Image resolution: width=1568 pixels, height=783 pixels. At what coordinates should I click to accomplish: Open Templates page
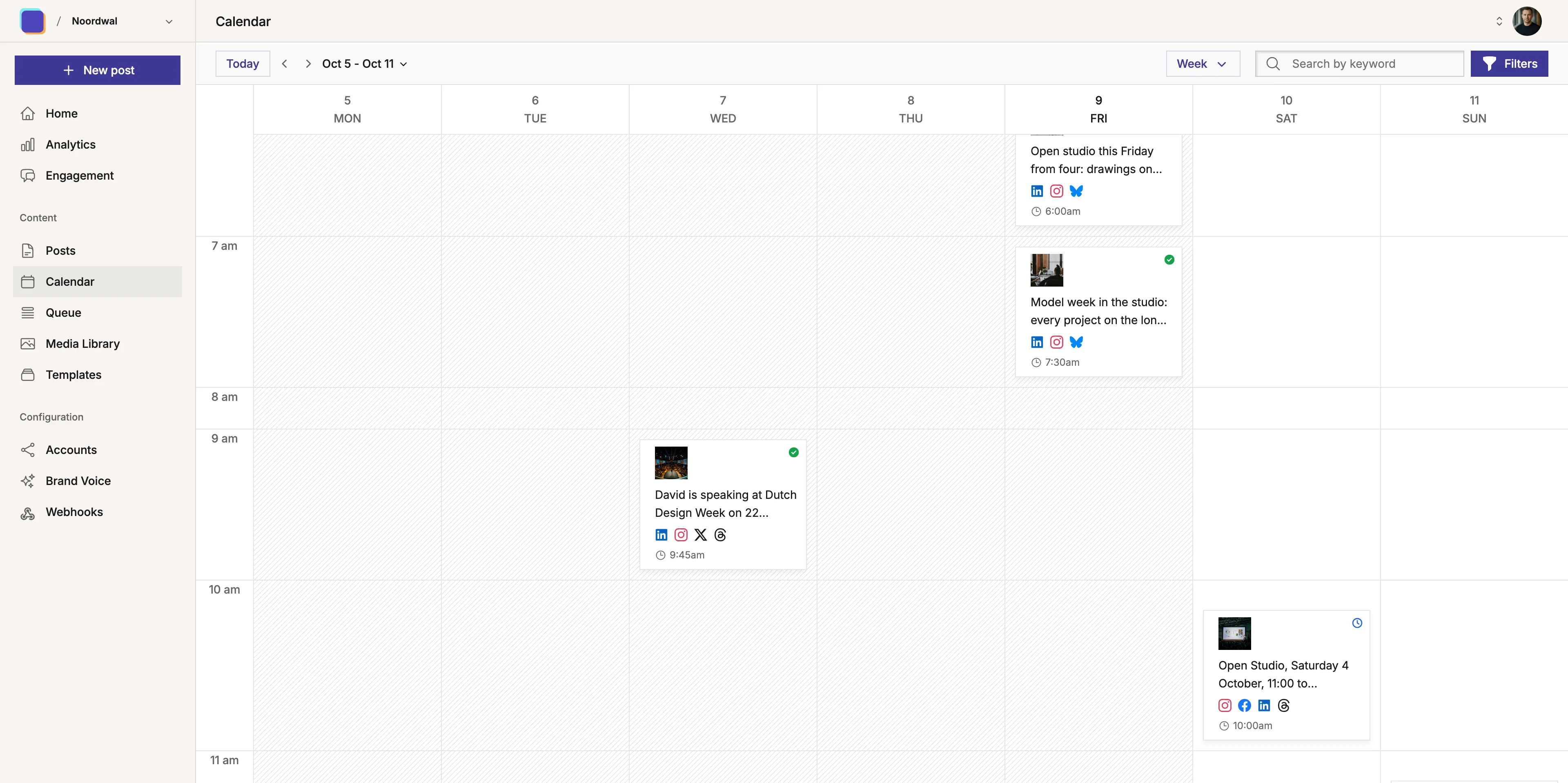(98, 374)
